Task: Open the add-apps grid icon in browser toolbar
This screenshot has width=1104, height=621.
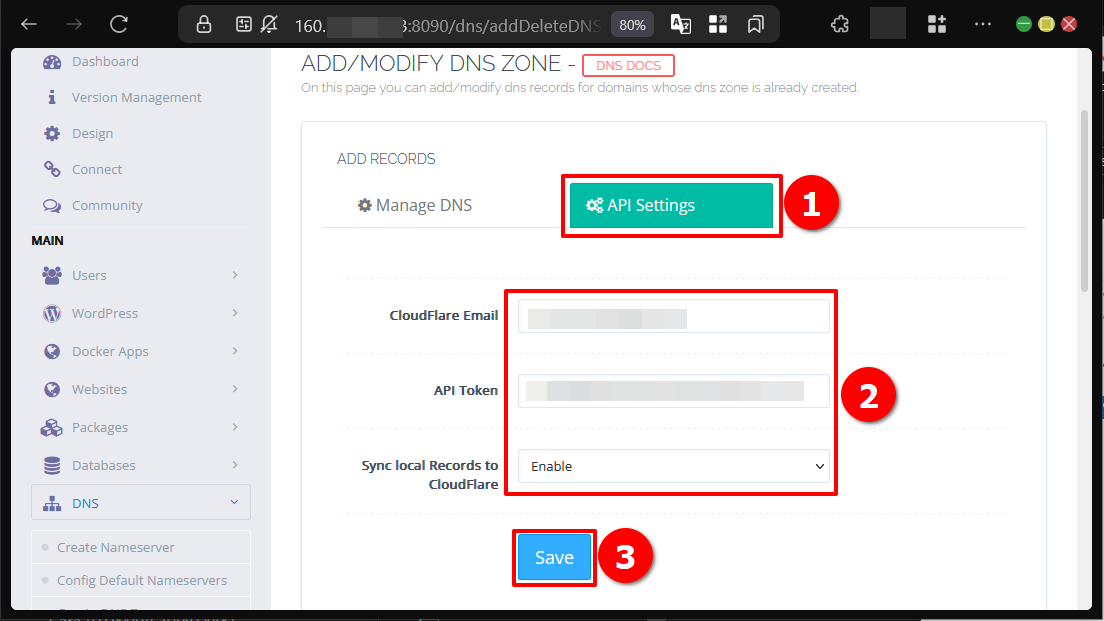Action: pos(936,25)
